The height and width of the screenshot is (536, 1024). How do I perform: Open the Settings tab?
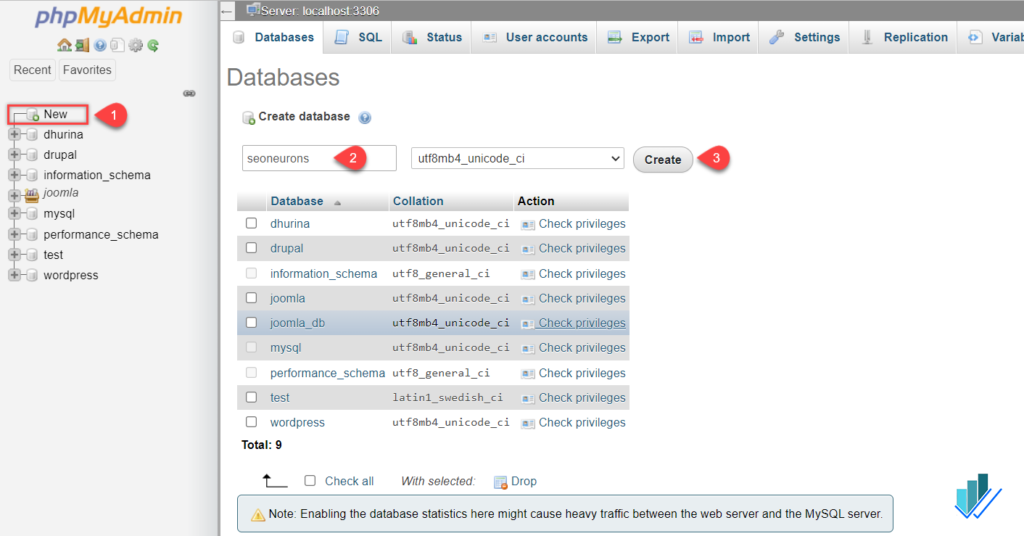point(805,38)
